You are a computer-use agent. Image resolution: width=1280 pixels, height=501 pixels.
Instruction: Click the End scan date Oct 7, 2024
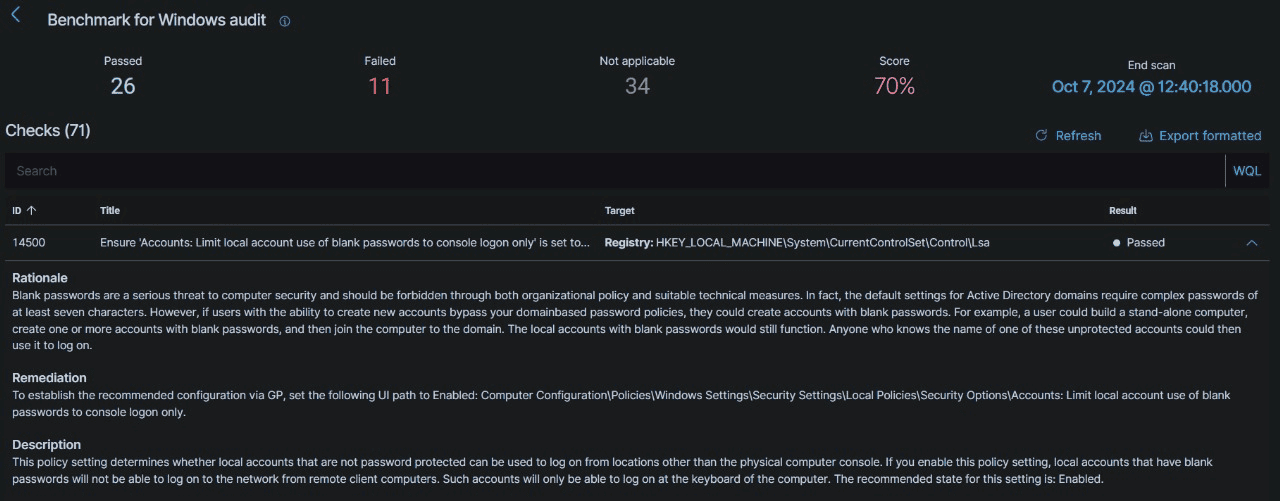click(x=1151, y=87)
